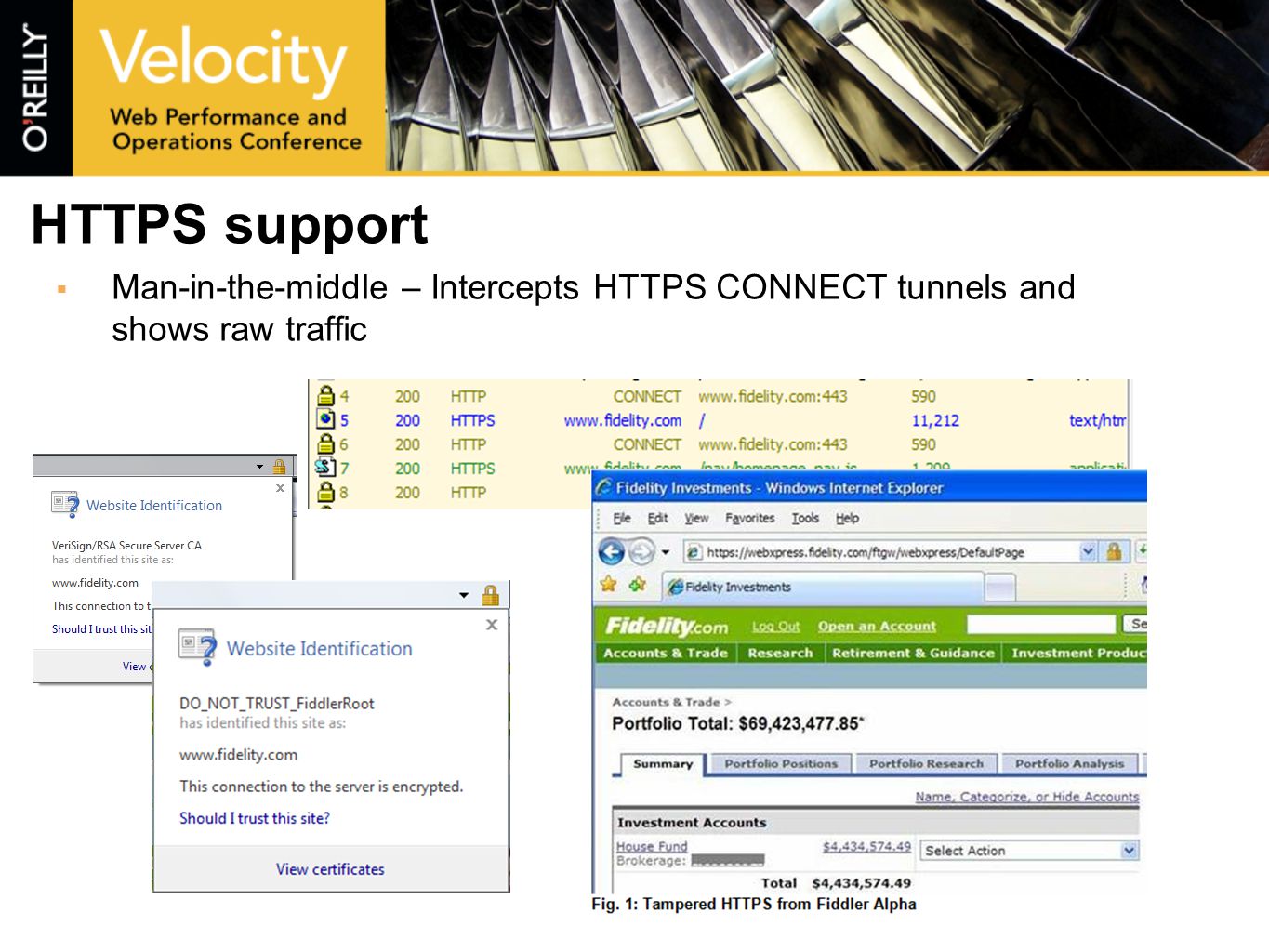Image resolution: width=1269 pixels, height=952 pixels.
Task: Open the Retirement & Guidance navigation tab
Action: point(913,654)
